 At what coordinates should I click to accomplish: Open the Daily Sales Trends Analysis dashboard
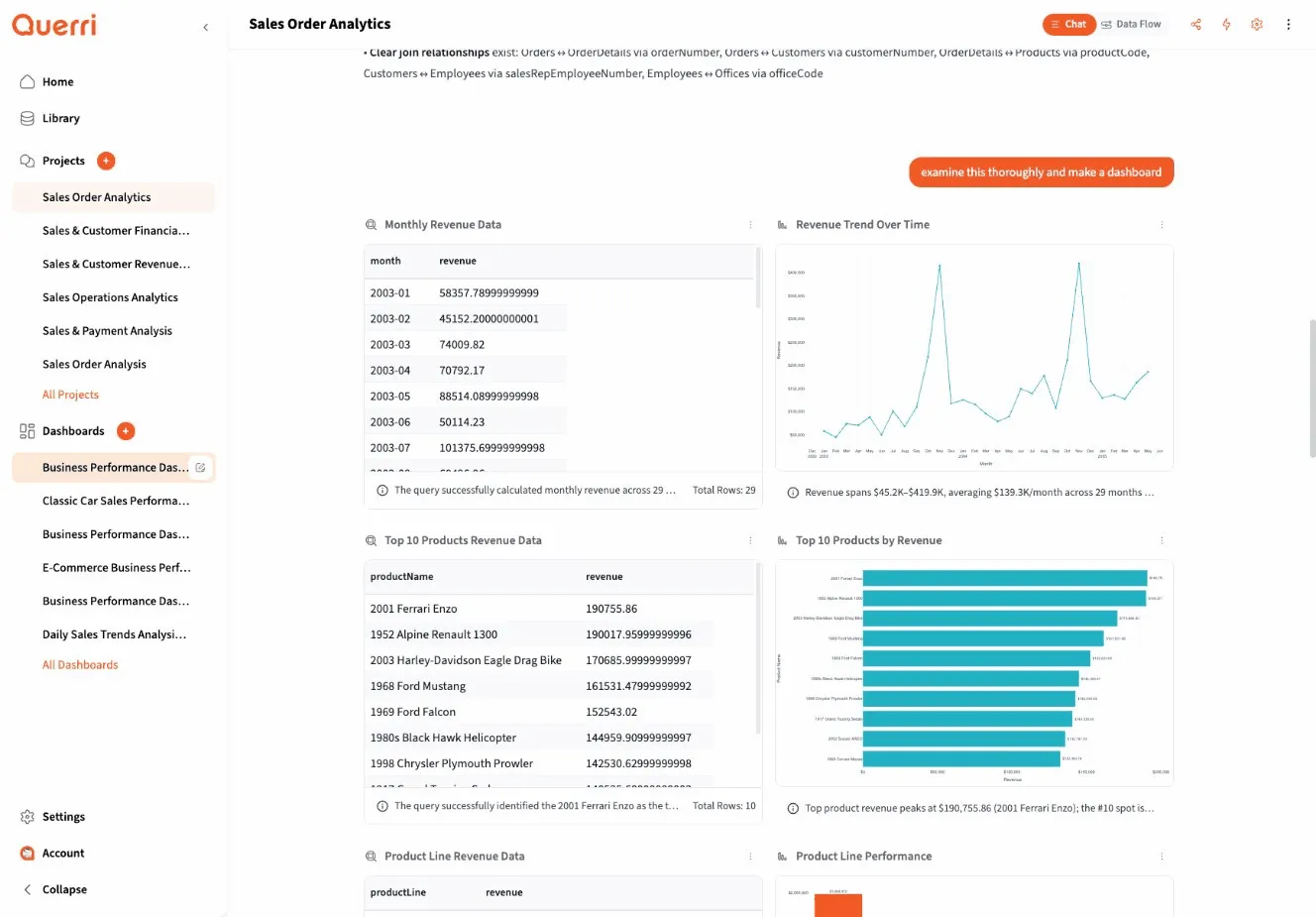coord(113,633)
